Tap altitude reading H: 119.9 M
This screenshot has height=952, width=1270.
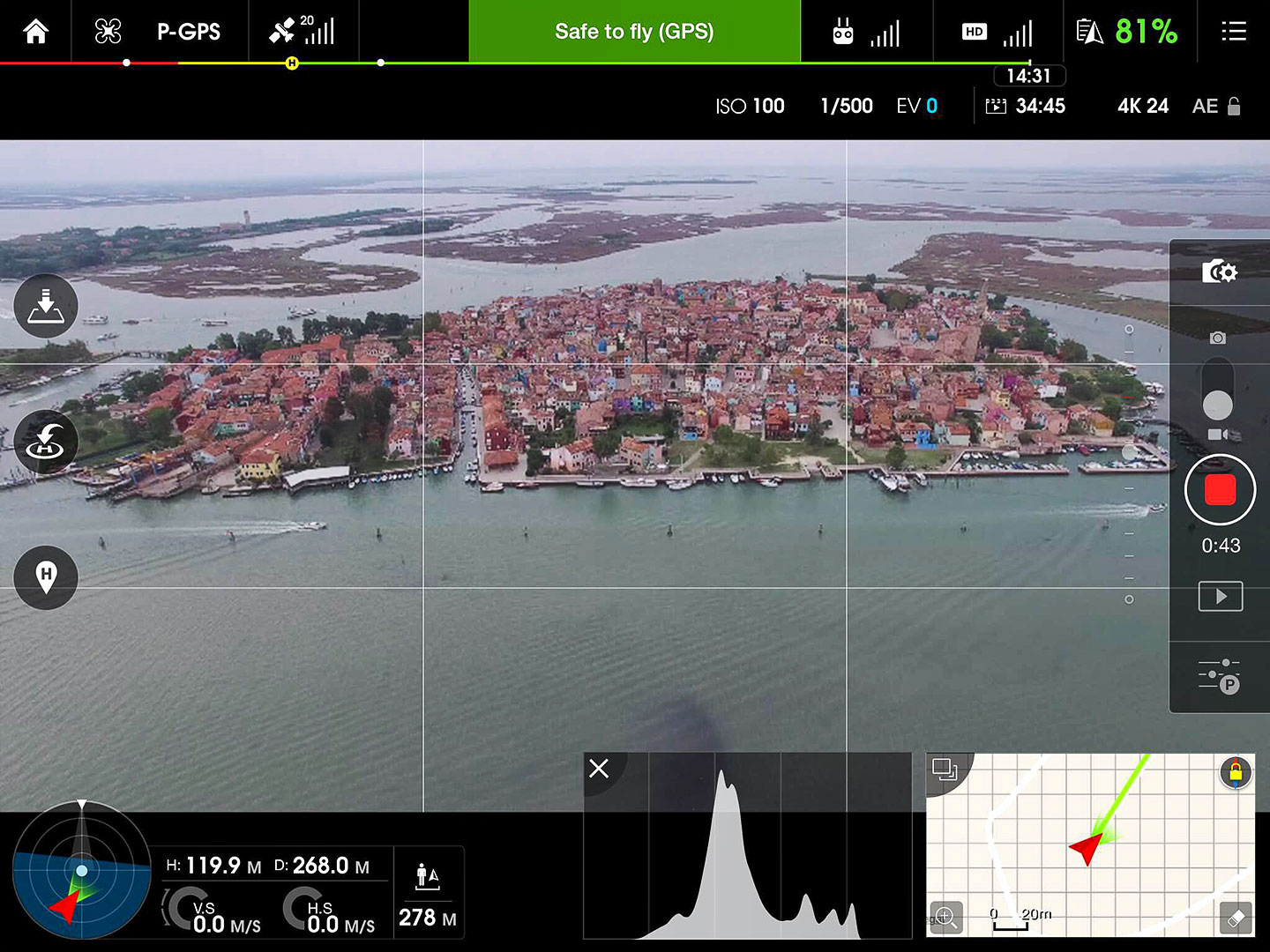(213, 866)
